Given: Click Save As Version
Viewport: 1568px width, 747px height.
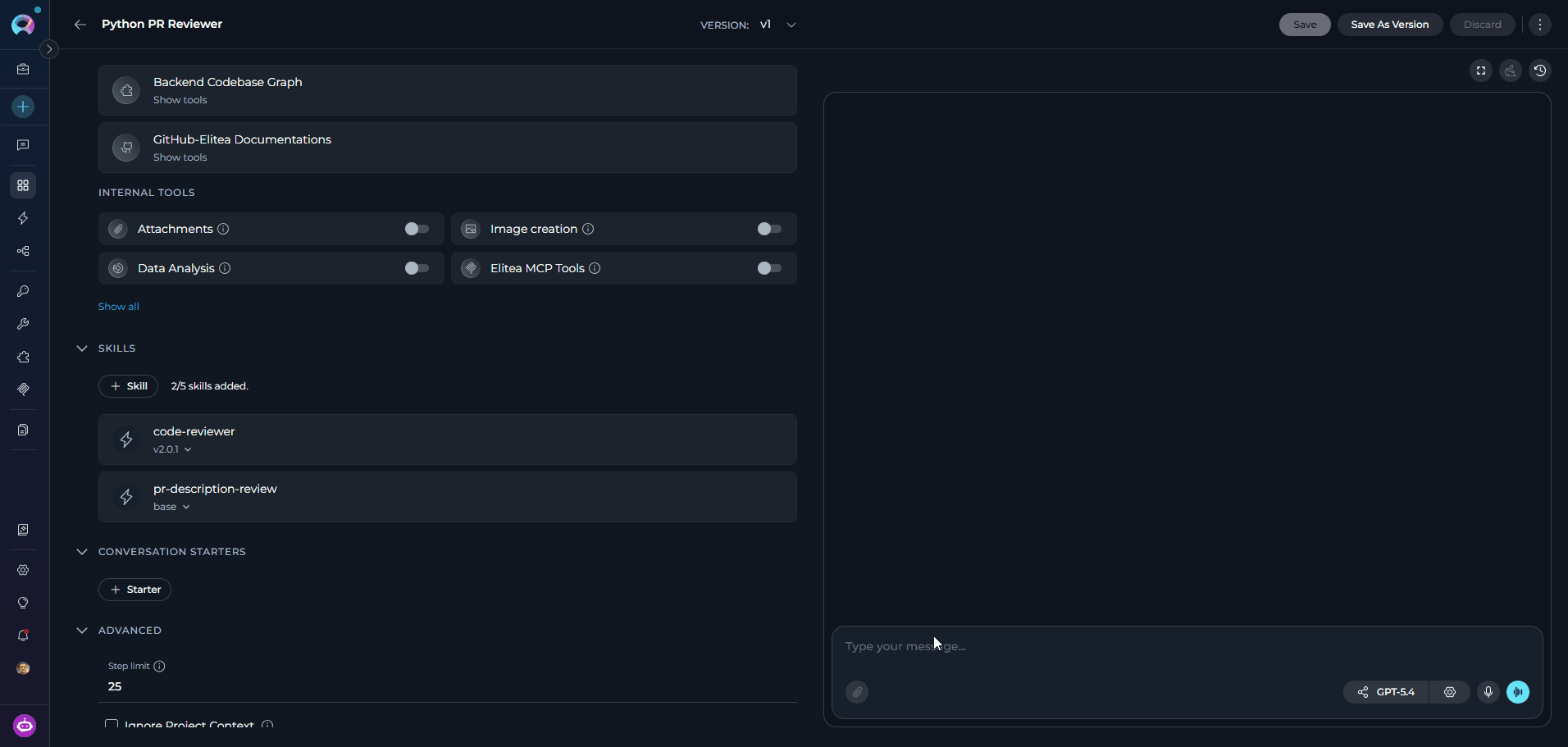Looking at the screenshot, I should point(1390,25).
